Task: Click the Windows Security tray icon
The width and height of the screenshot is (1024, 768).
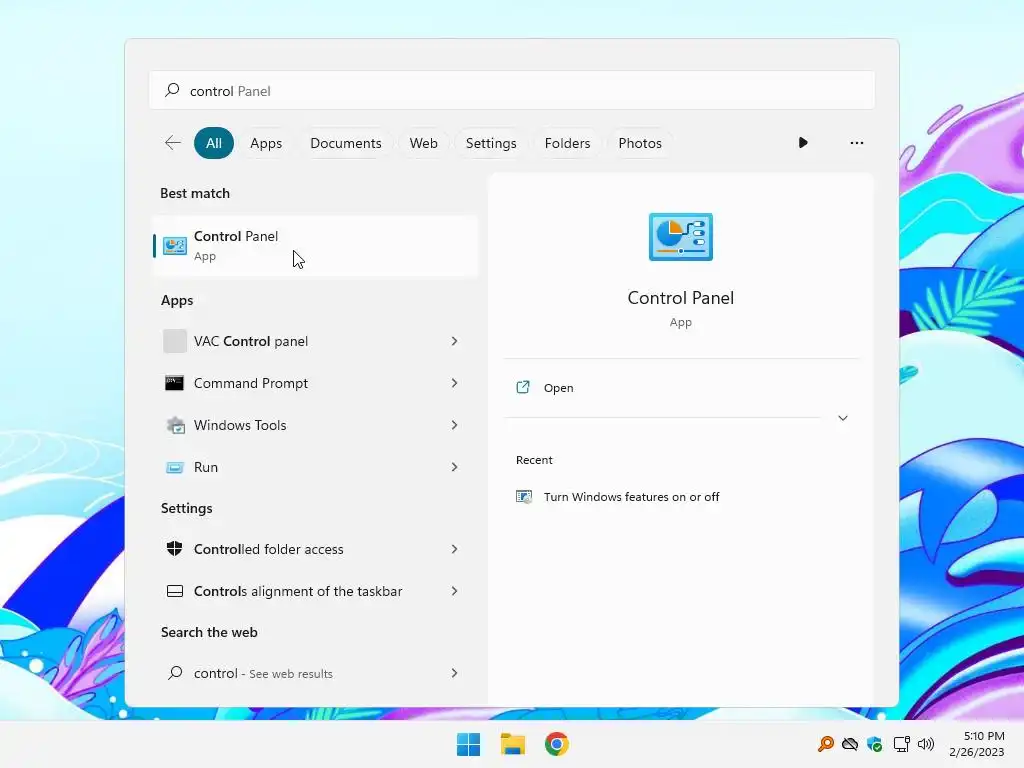Action: (874, 744)
